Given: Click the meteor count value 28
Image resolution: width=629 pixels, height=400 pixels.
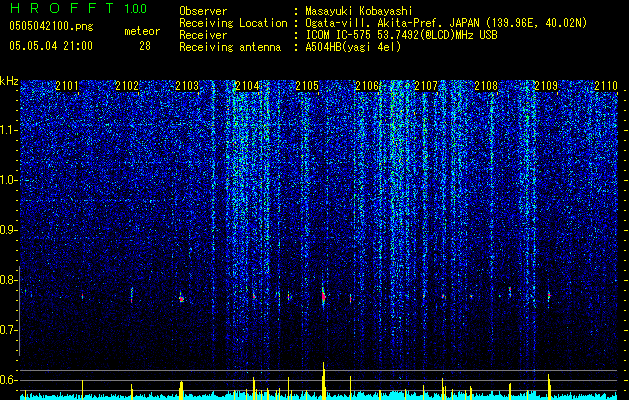Looking at the screenshot, I should tap(145, 46).
